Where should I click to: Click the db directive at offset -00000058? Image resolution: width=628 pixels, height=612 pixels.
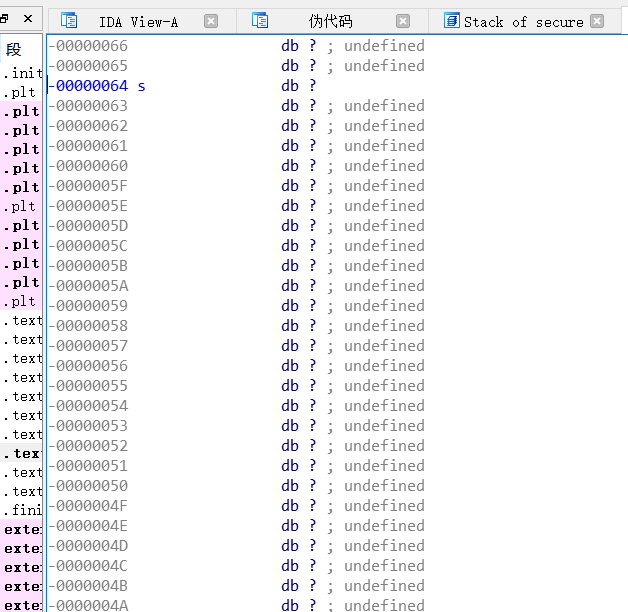(290, 326)
